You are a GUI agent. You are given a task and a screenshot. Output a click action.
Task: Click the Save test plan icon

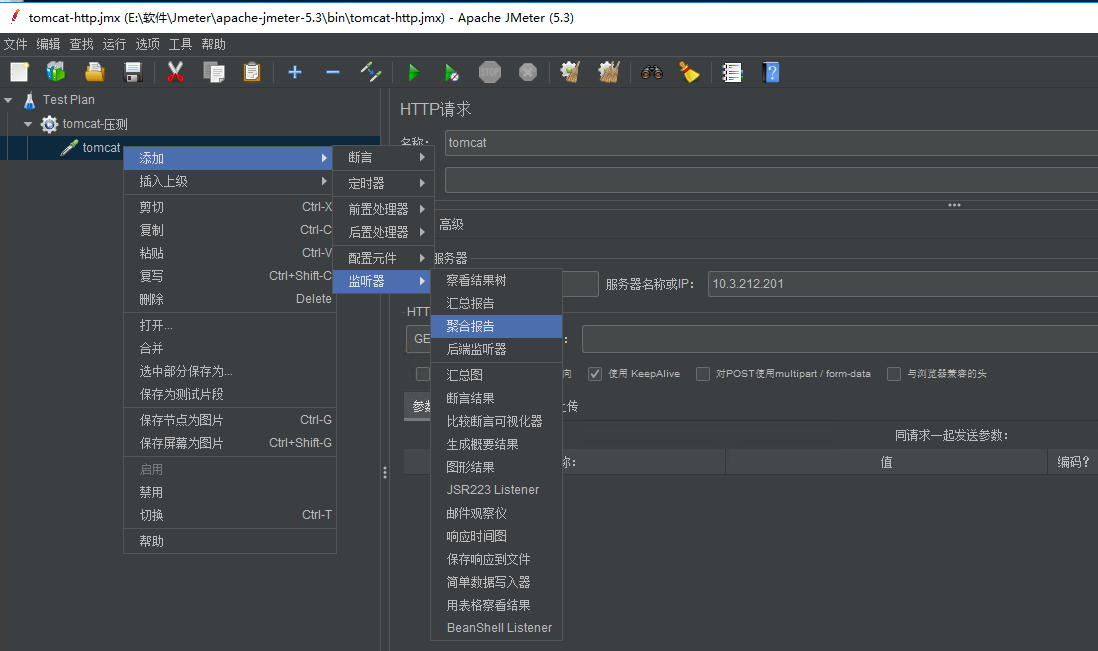tap(134, 72)
